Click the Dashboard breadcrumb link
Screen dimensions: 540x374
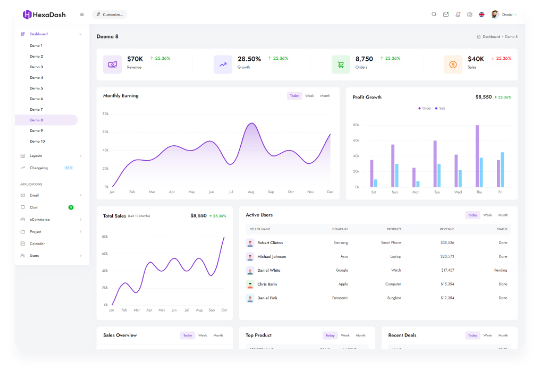coord(491,37)
